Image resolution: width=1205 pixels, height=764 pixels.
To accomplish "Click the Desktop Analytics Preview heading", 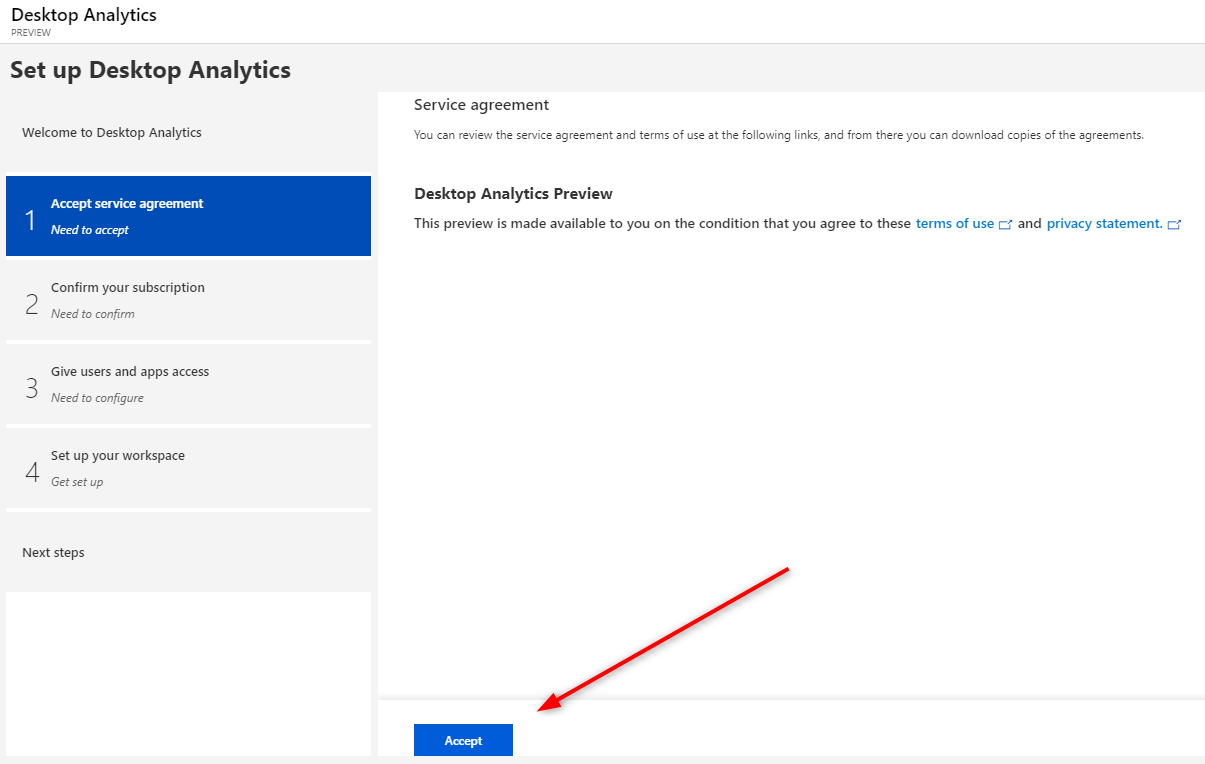I will click(x=513, y=194).
